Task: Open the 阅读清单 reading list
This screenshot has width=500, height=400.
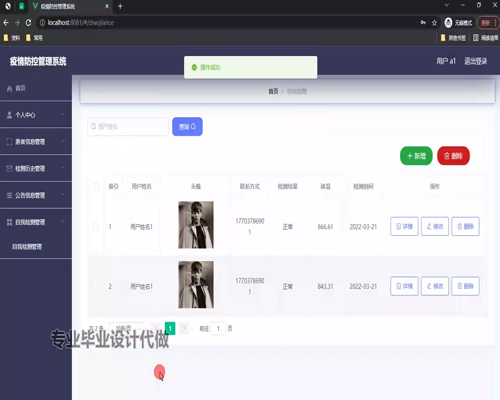Action: point(486,38)
